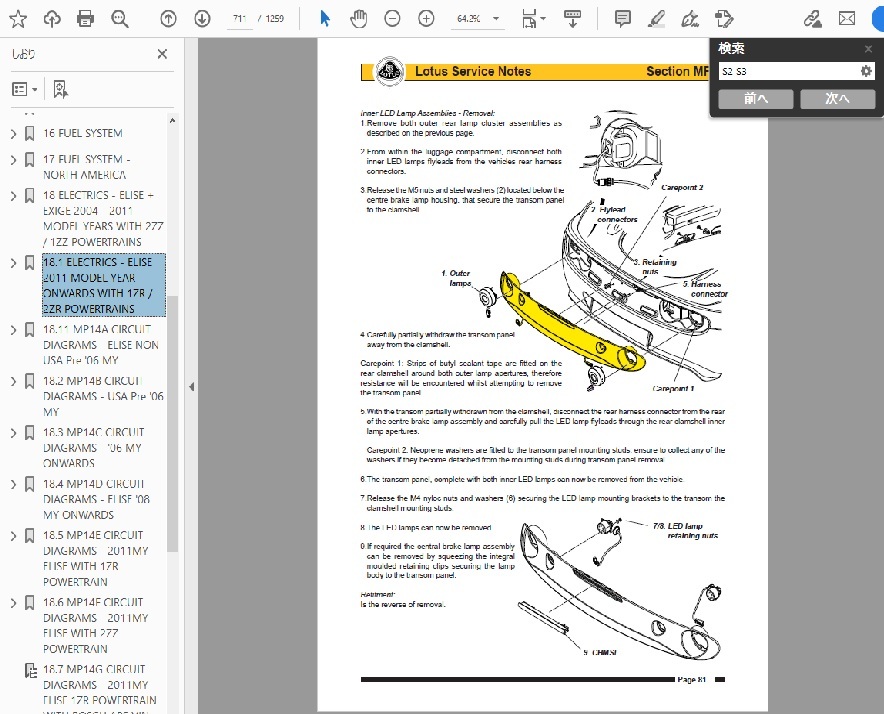Click the search text field

788,71
